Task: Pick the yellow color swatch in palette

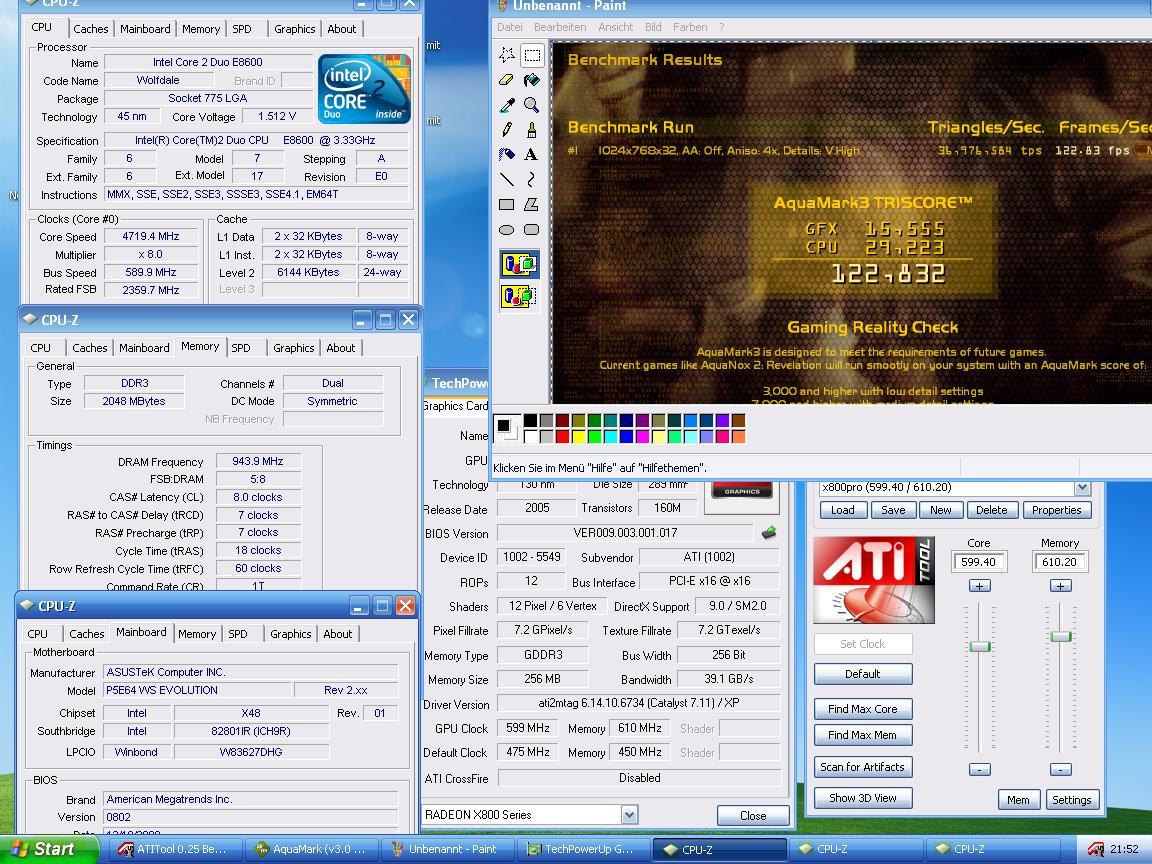Action: click(578, 436)
